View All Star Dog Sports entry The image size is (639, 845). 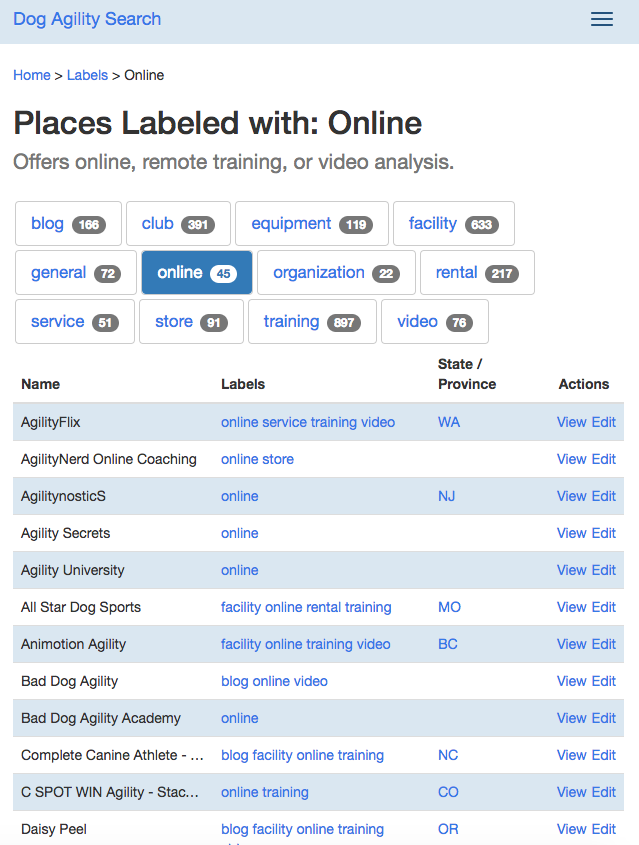[572, 607]
